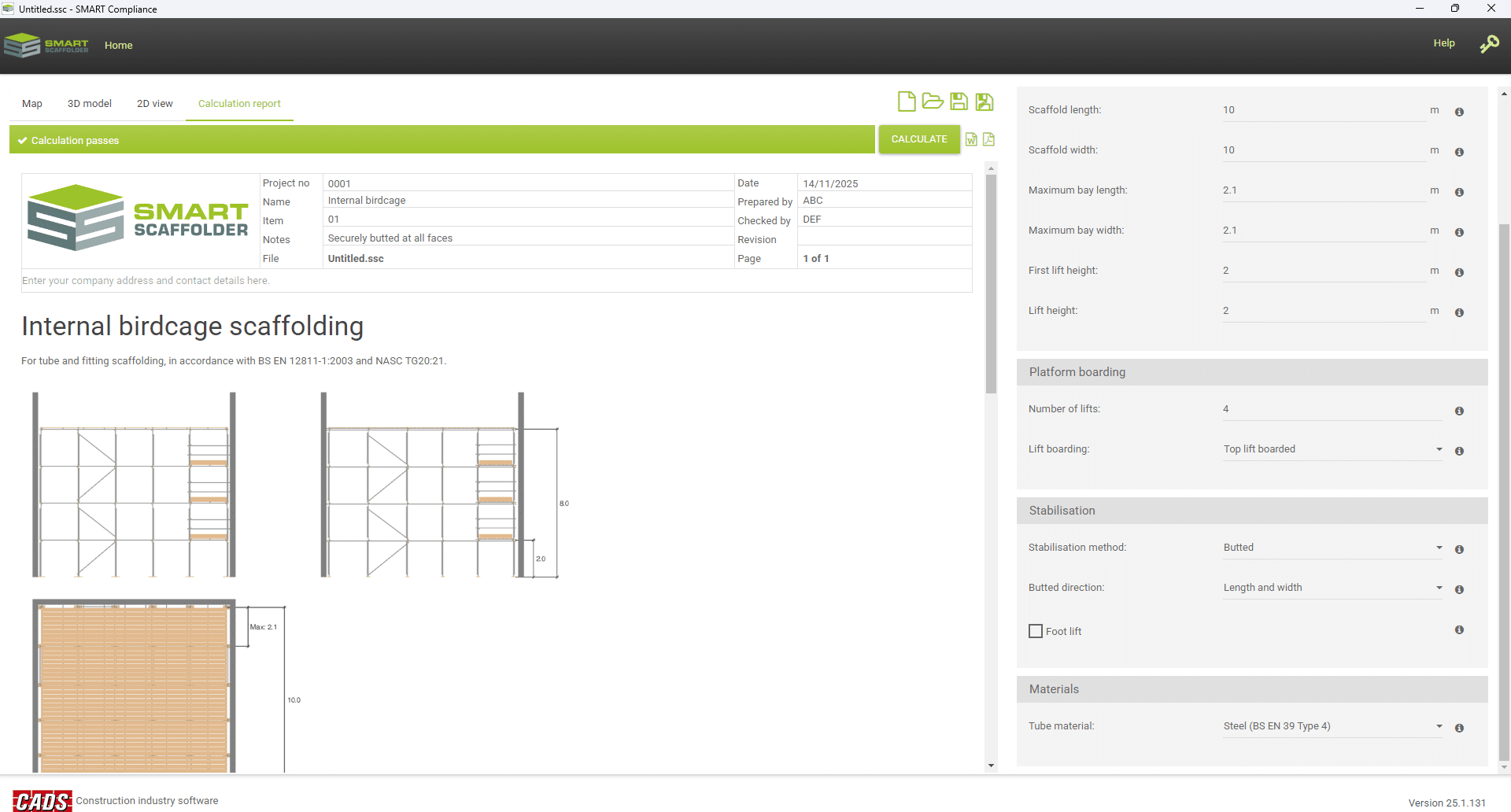
Task: Open settings via the wrench icon
Action: pos(1489,44)
